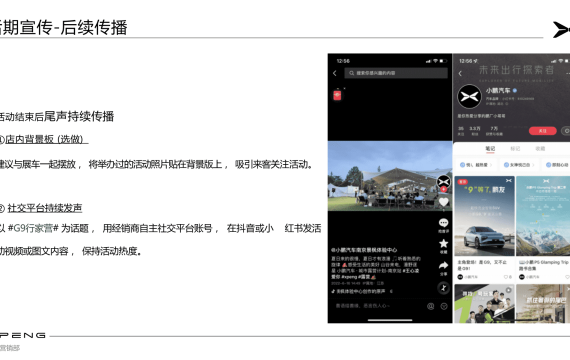Tap the Xiaohongshu profile back arrow
This screenshot has width=570, height=360.
[460, 73]
